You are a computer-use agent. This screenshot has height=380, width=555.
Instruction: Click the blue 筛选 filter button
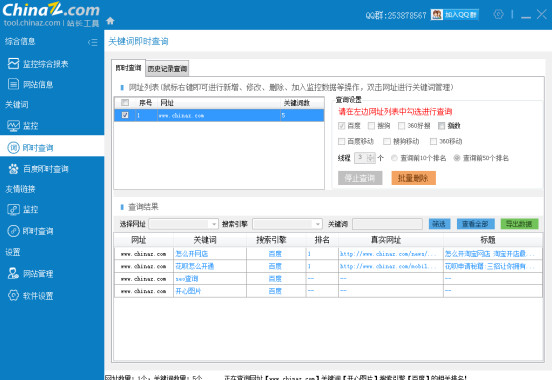[x=439, y=224]
